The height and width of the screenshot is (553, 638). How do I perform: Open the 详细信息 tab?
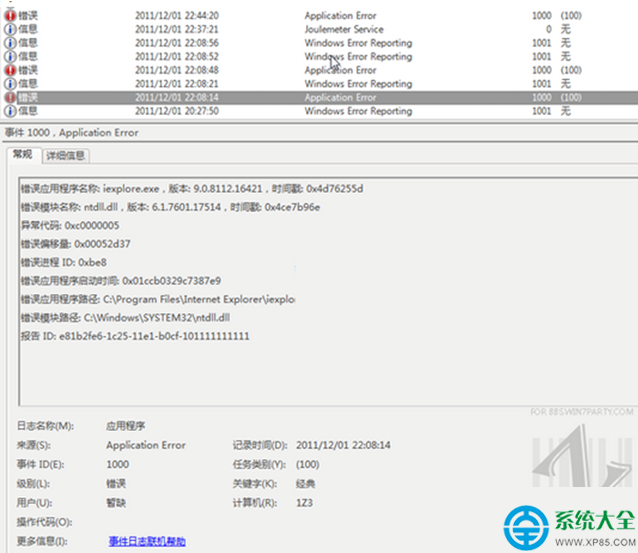[66, 155]
